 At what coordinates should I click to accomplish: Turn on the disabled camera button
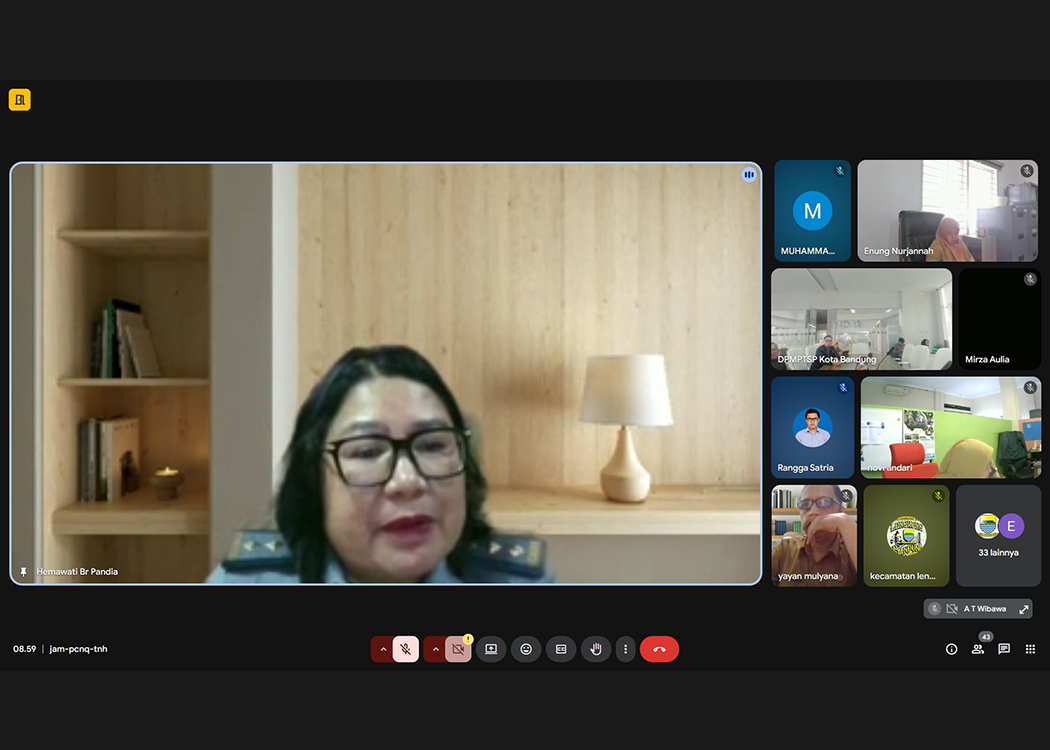click(x=458, y=649)
